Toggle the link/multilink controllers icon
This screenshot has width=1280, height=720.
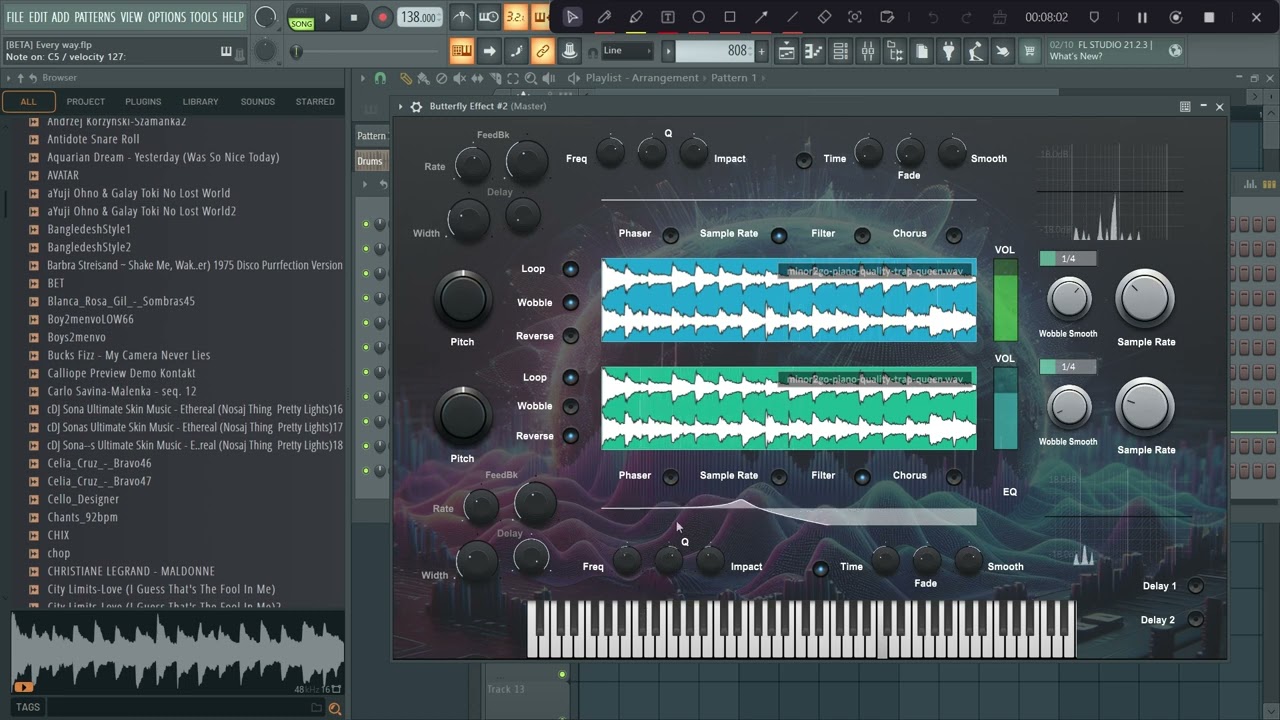pyautogui.click(x=542, y=51)
